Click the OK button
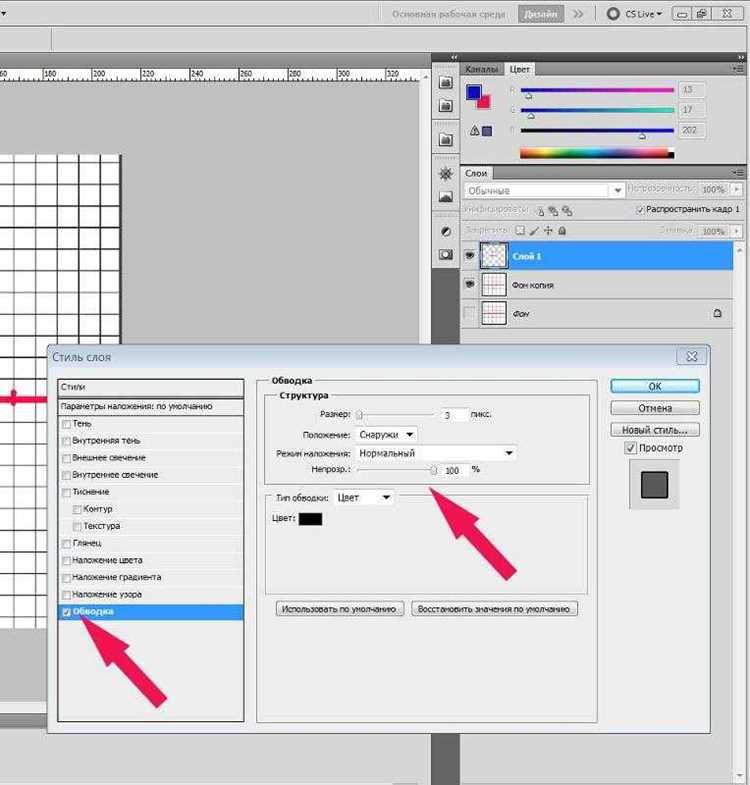 (655, 386)
